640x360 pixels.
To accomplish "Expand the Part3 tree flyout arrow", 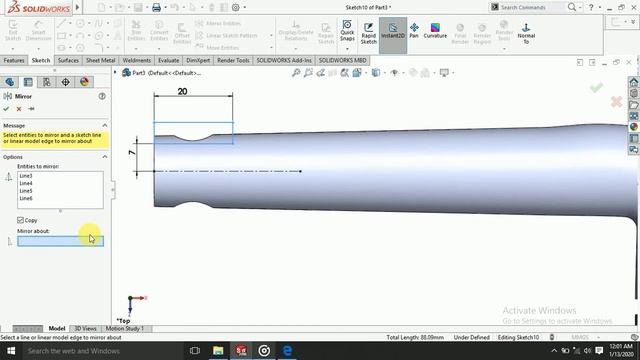I will pos(115,73).
